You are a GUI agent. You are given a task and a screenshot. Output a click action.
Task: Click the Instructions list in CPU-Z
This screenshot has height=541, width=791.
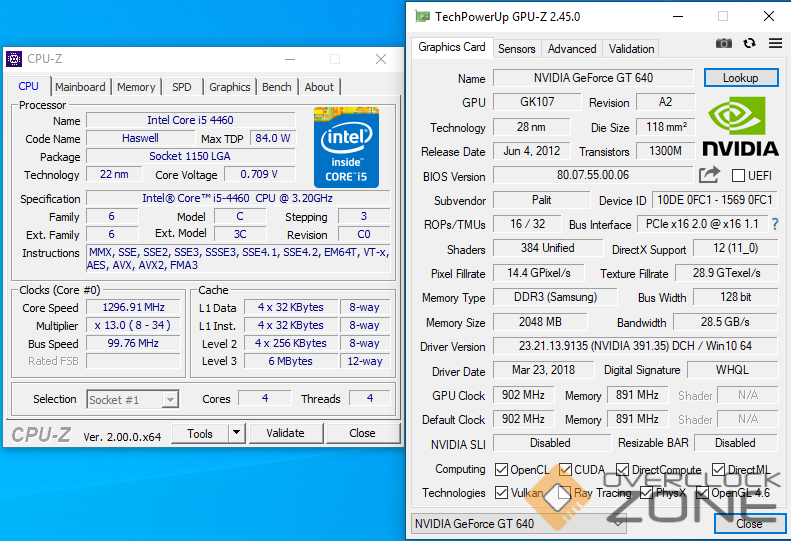[x=238, y=258]
